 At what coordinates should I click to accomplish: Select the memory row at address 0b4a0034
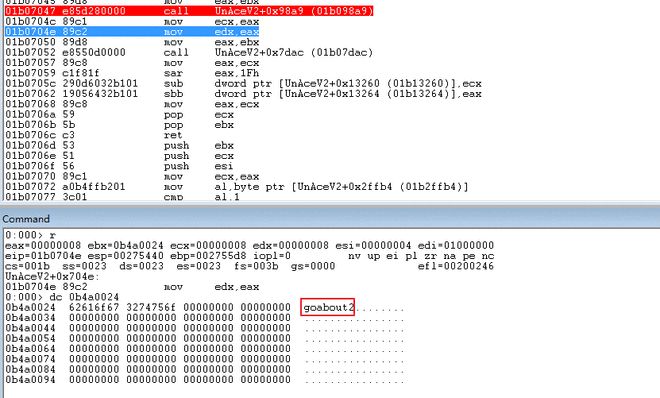(205, 318)
